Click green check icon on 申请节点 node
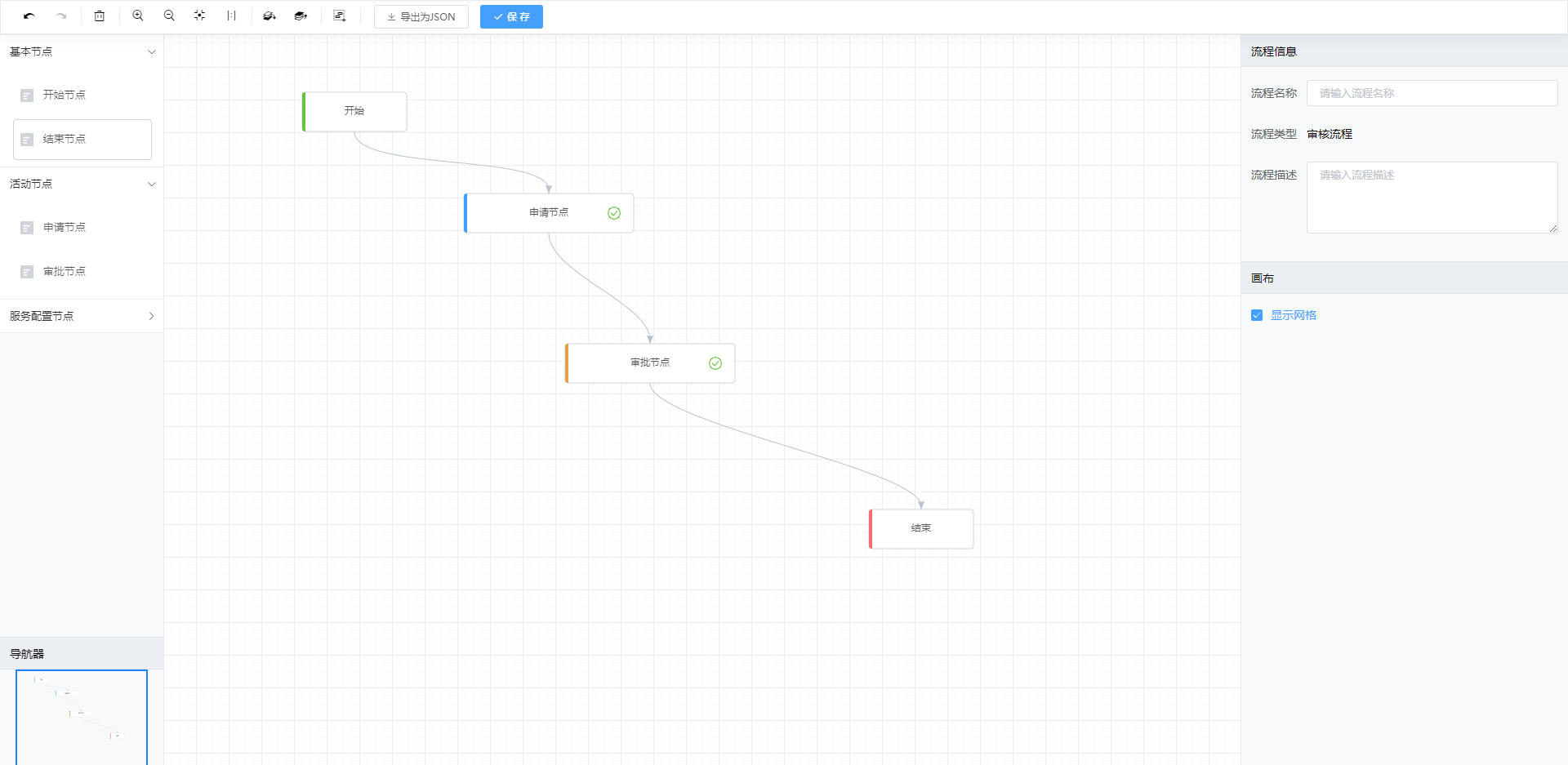Viewport: 1568px width, 765px height. click(x=614, y=213)
